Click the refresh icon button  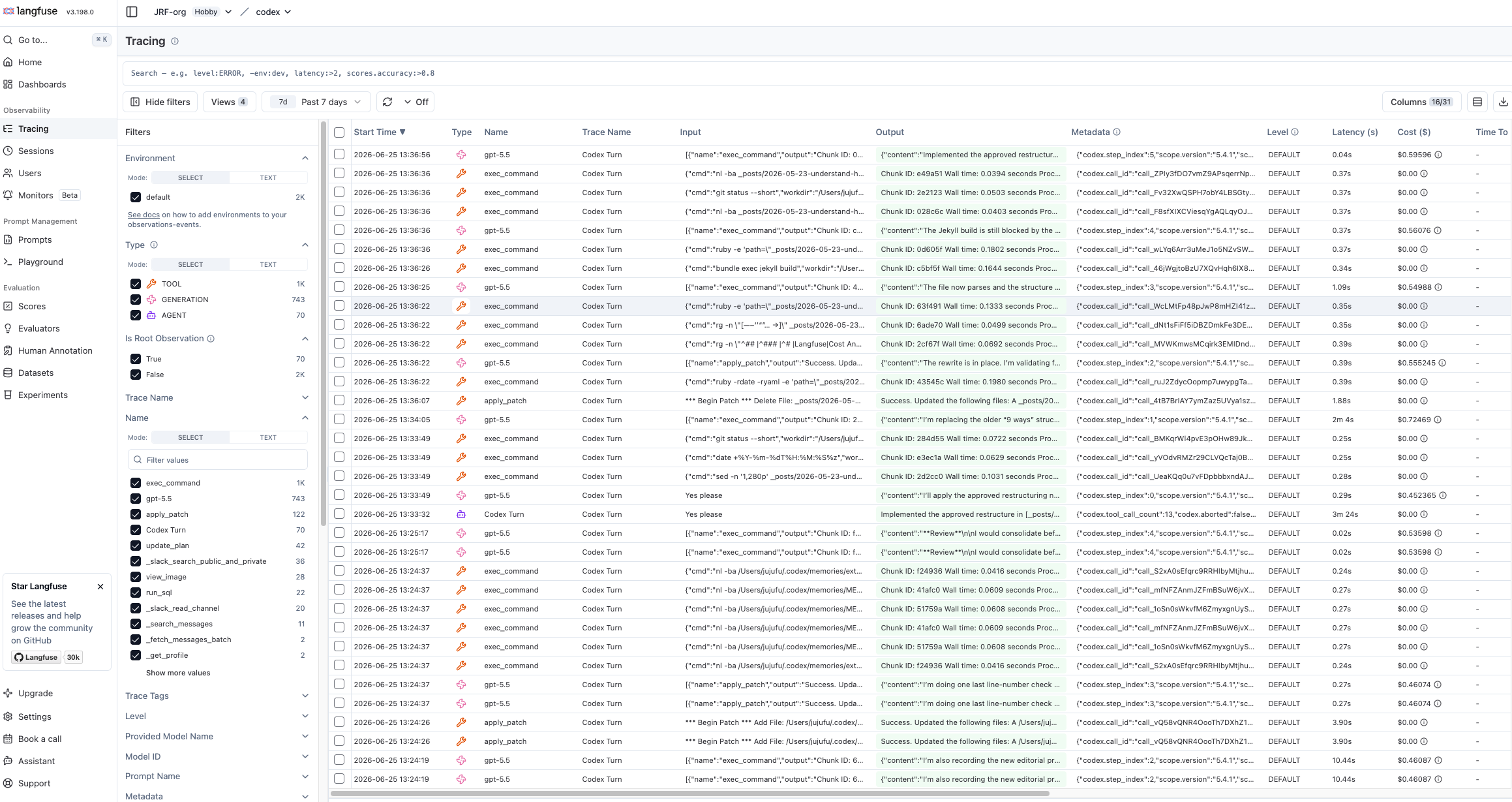pyautogui.click(x=387, y=102)
